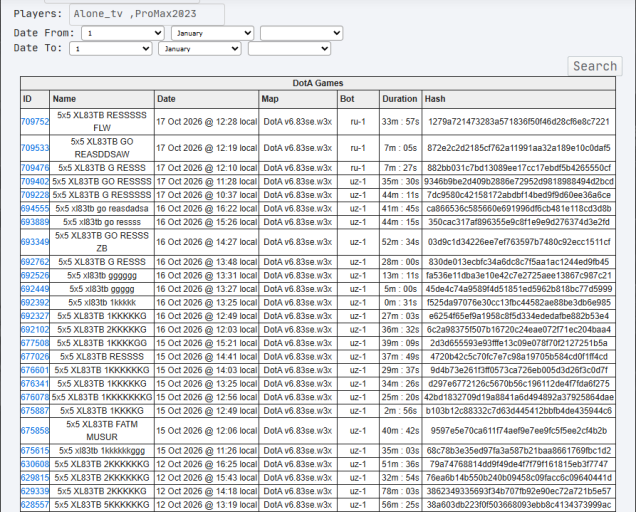Open game ID 675887

pos(35,411)
